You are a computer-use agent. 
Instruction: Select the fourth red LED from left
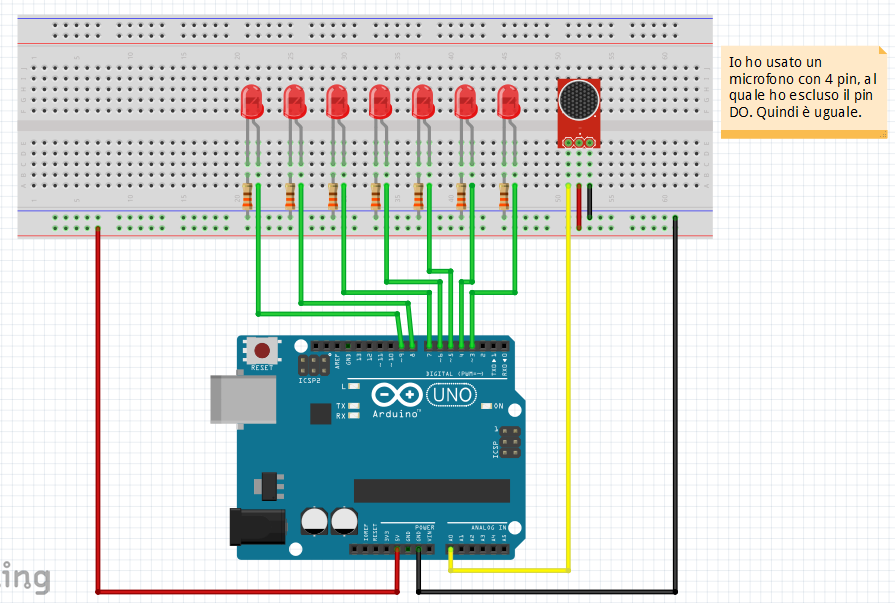point(380,102)
